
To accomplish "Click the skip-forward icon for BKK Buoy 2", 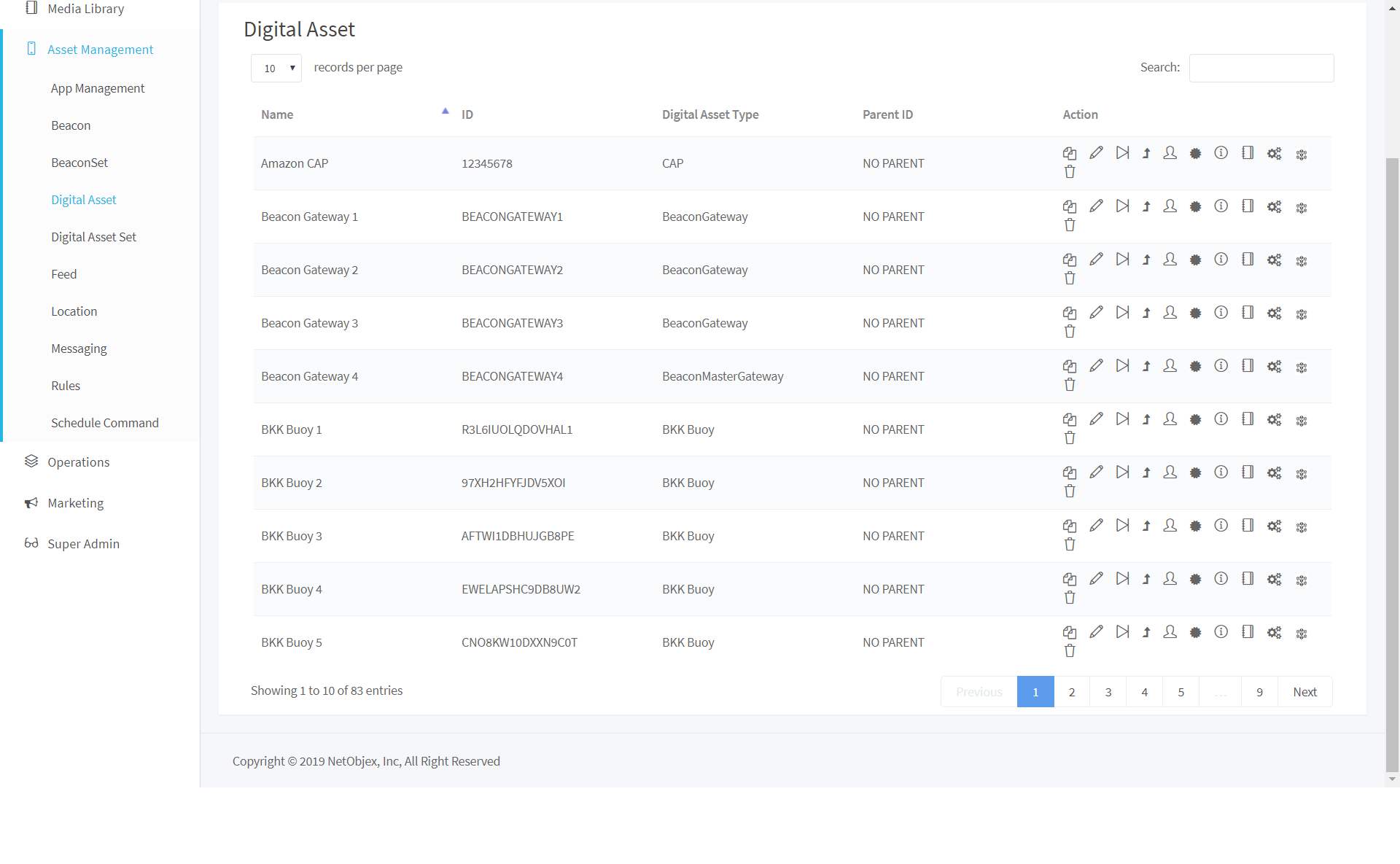I will tap(1122, 472).
